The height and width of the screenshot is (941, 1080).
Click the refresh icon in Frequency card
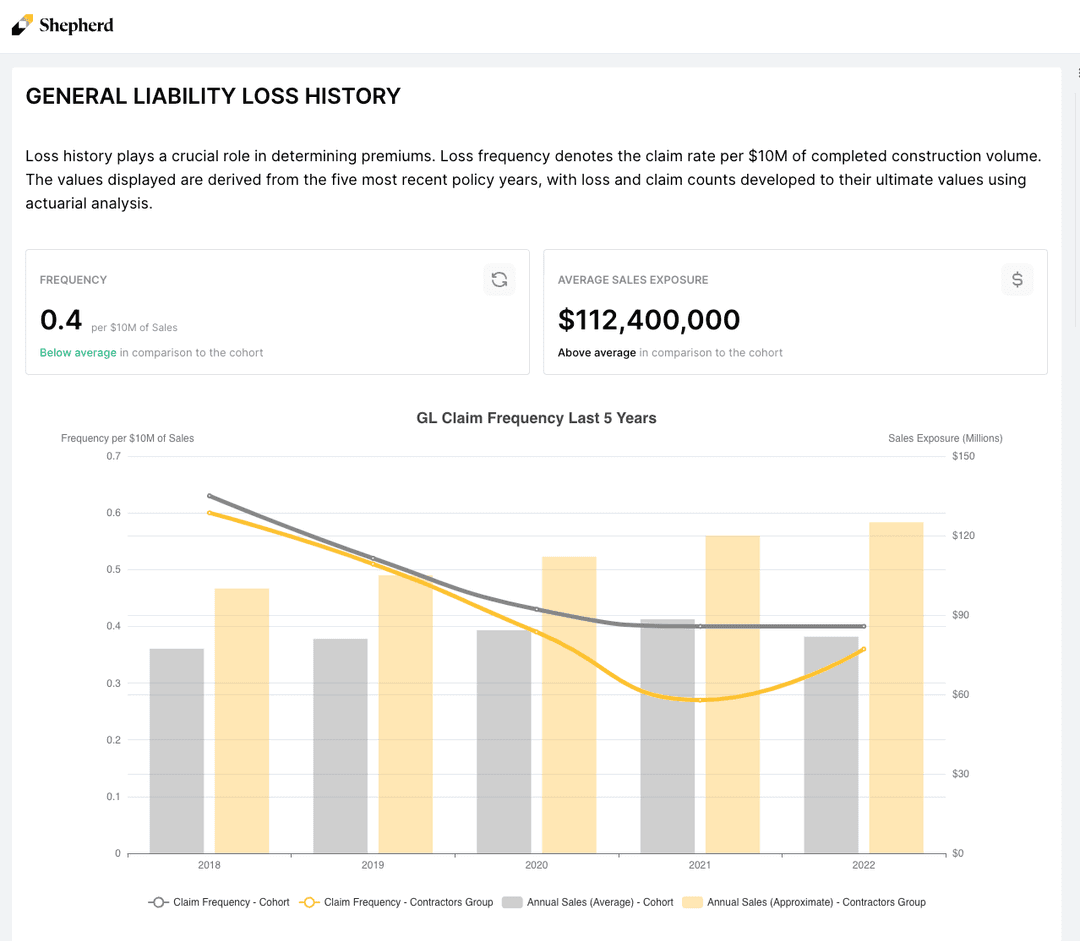coord(499,280)
